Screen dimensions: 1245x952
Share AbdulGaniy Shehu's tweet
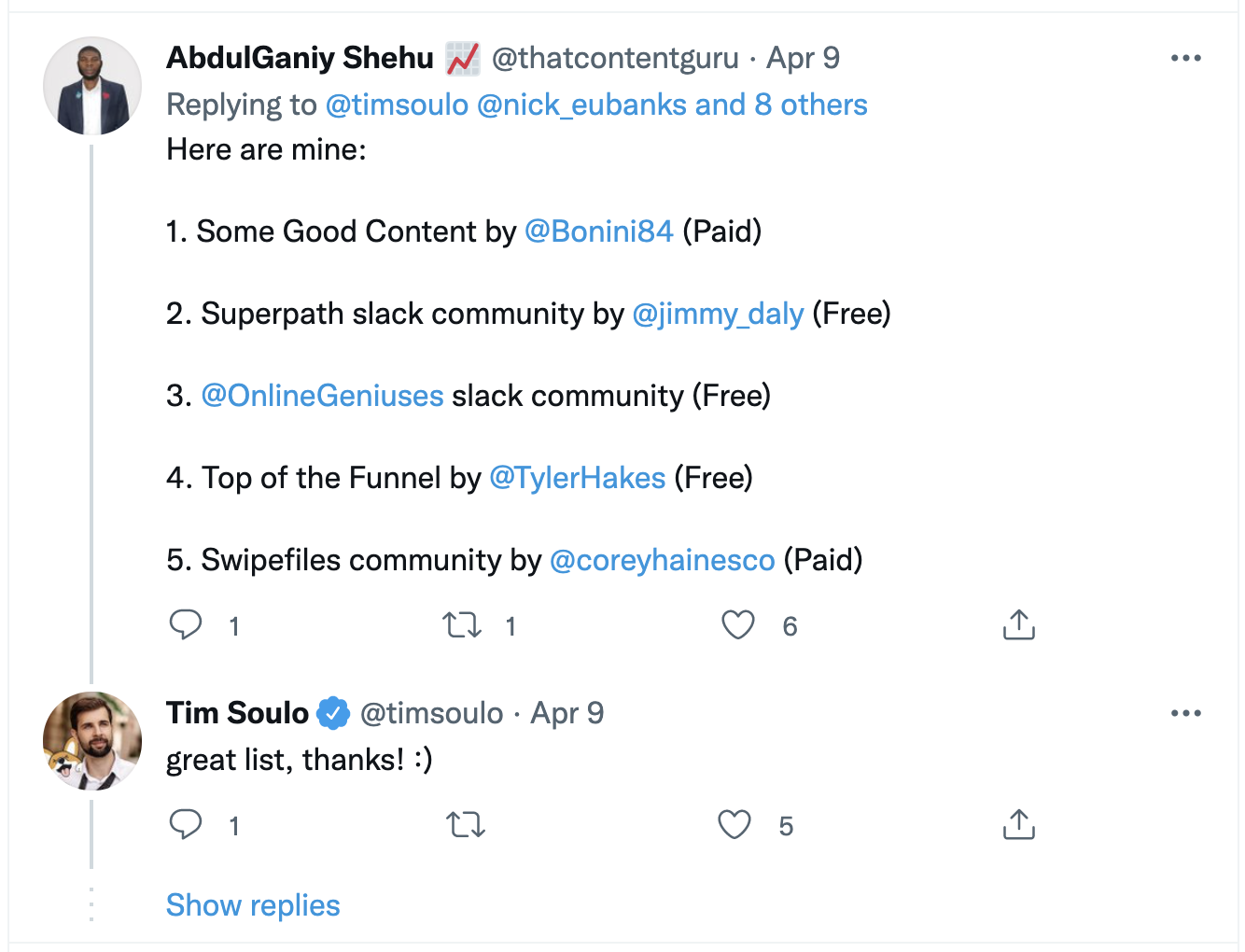(x=1018, y=624)
